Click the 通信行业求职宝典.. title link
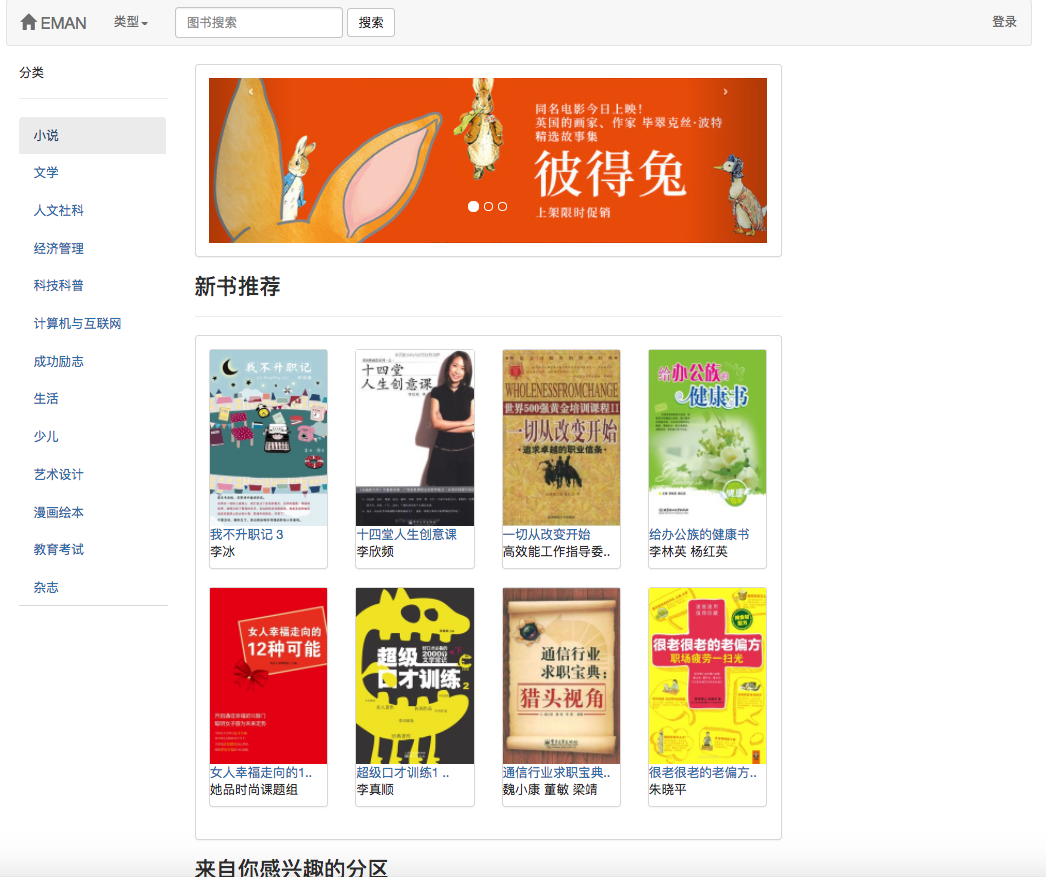 click(x=556, y=772)
